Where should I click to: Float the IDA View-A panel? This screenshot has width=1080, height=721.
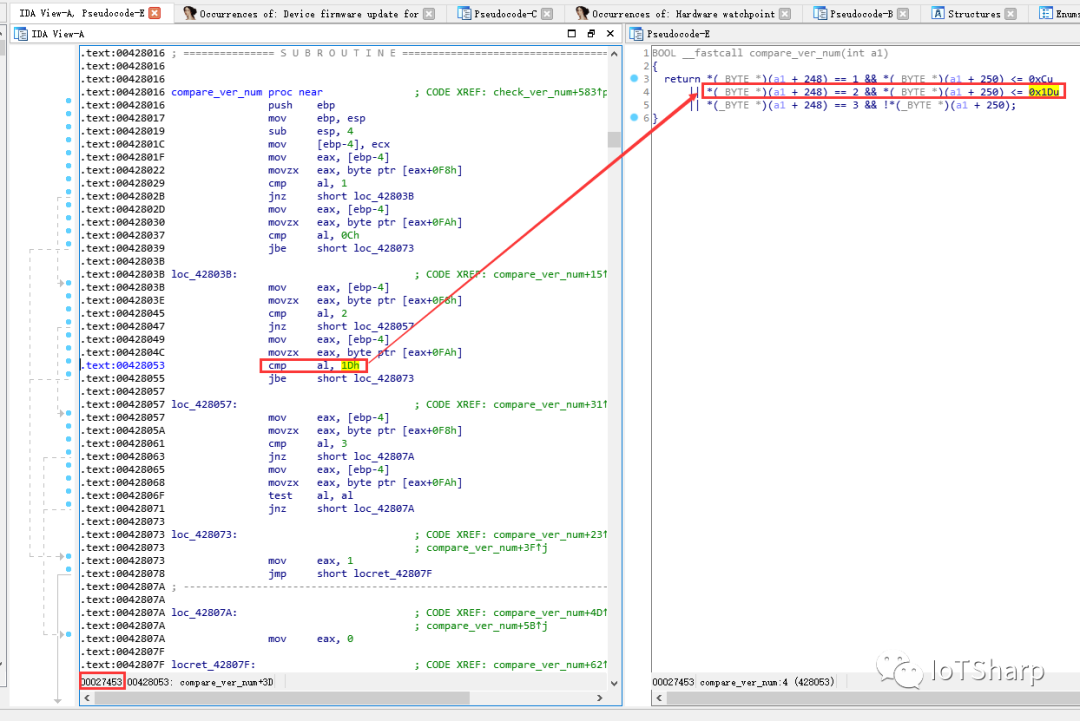pyautogui.click(x=591, y=33)
